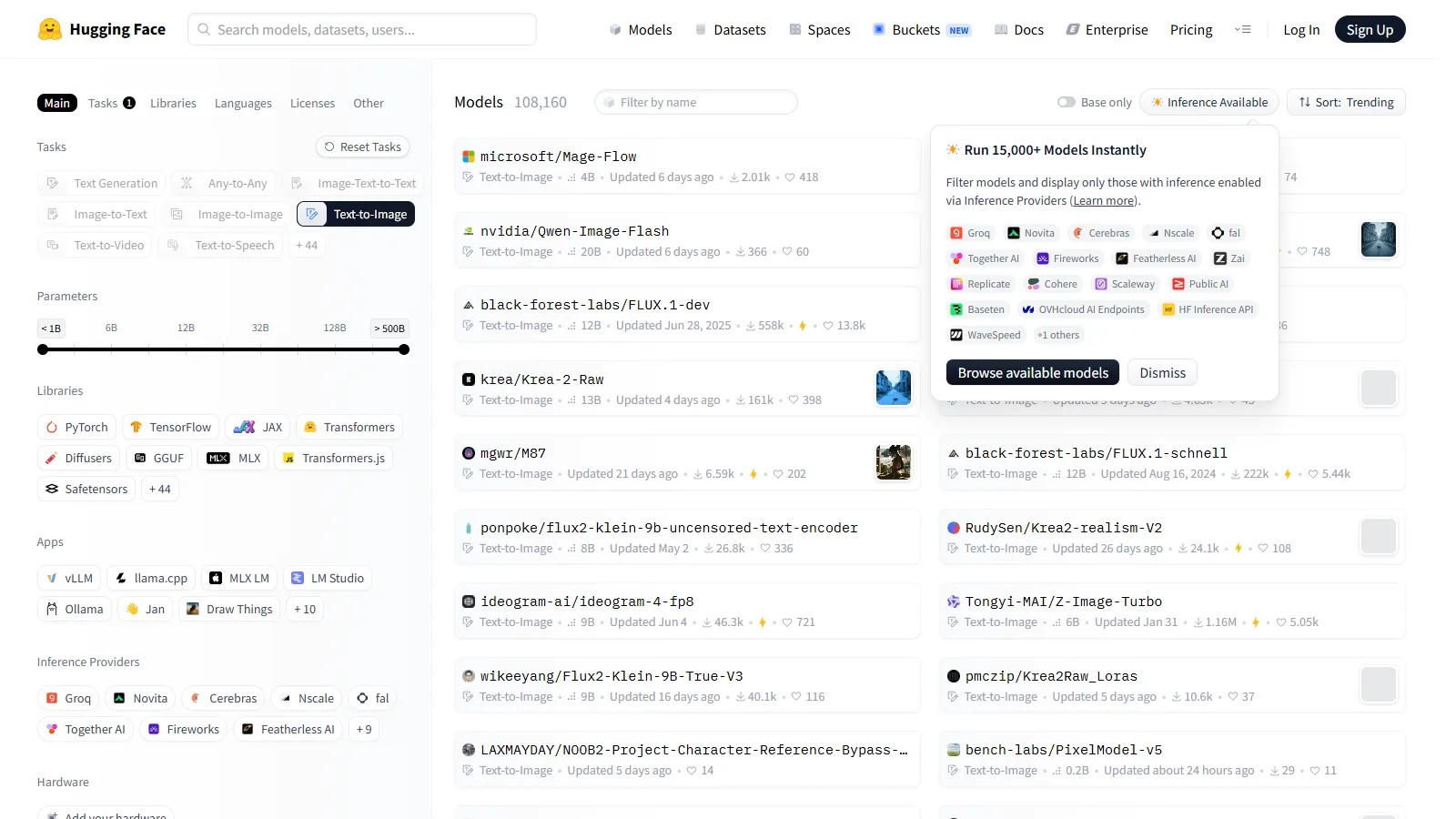Switch to the Tasks filter tab
Image resolution: width=1456 pixels, height=819 pixels.
point(111,103)
